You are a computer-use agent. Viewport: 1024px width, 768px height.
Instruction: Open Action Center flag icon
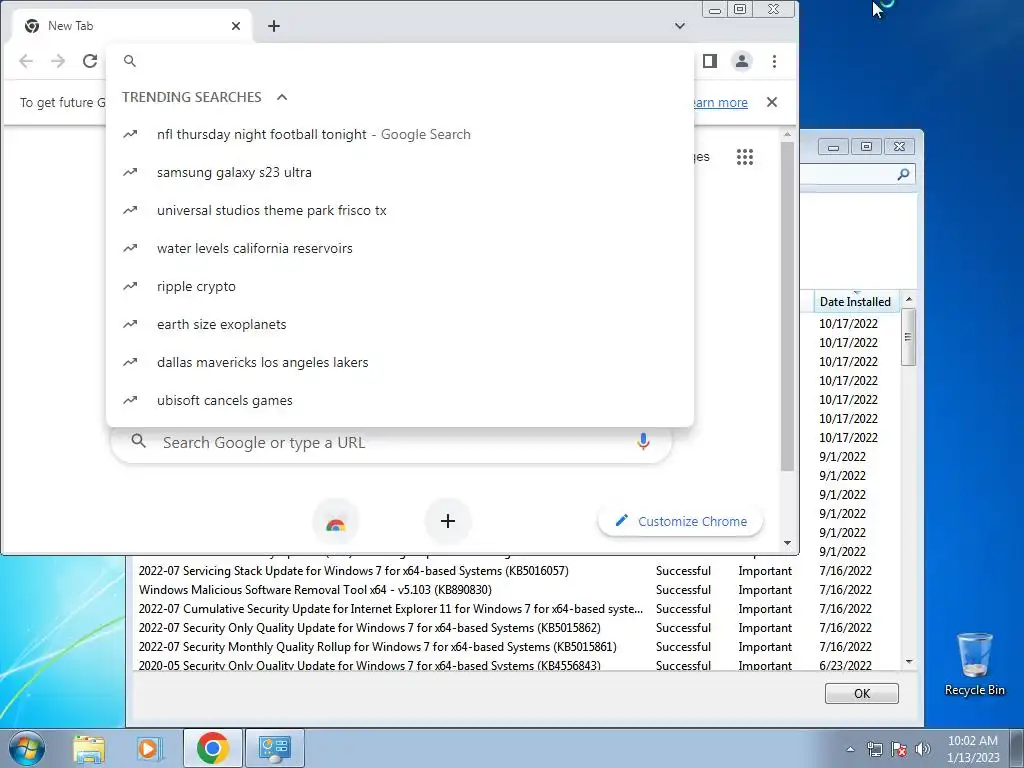click(x=899, y=749)
